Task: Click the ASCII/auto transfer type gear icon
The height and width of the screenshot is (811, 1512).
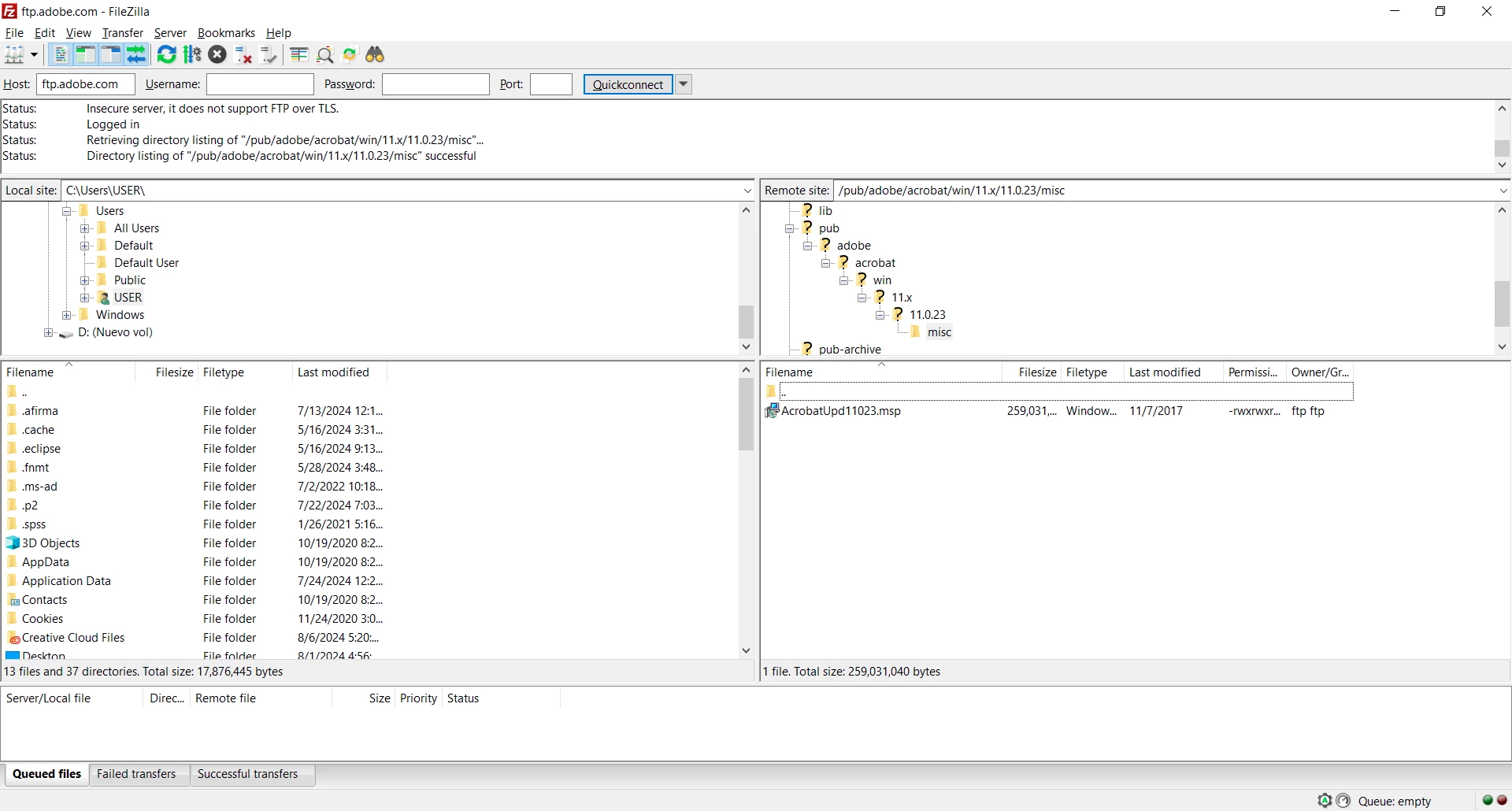Action: (1325, 801)
